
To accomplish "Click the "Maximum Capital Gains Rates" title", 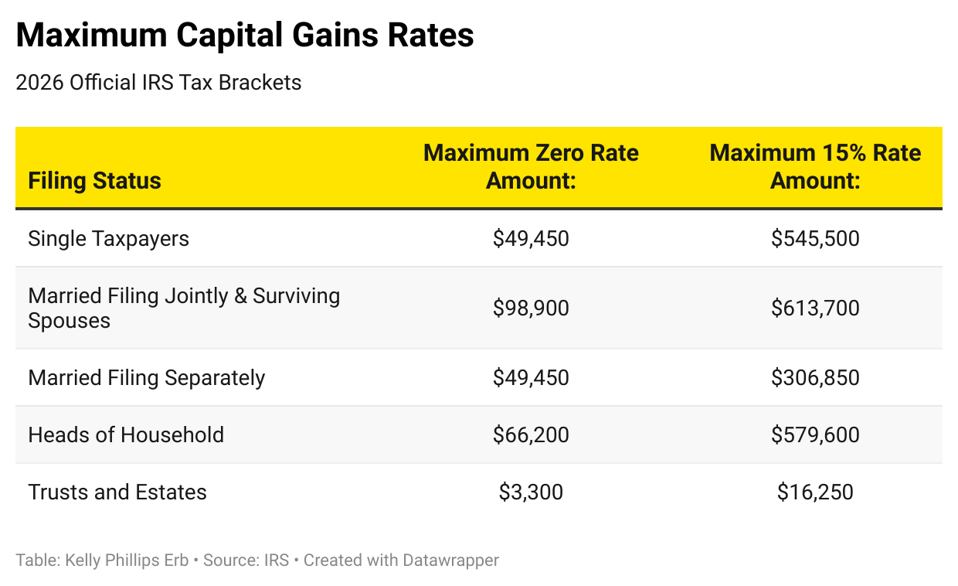I will (x=245, y=36).
